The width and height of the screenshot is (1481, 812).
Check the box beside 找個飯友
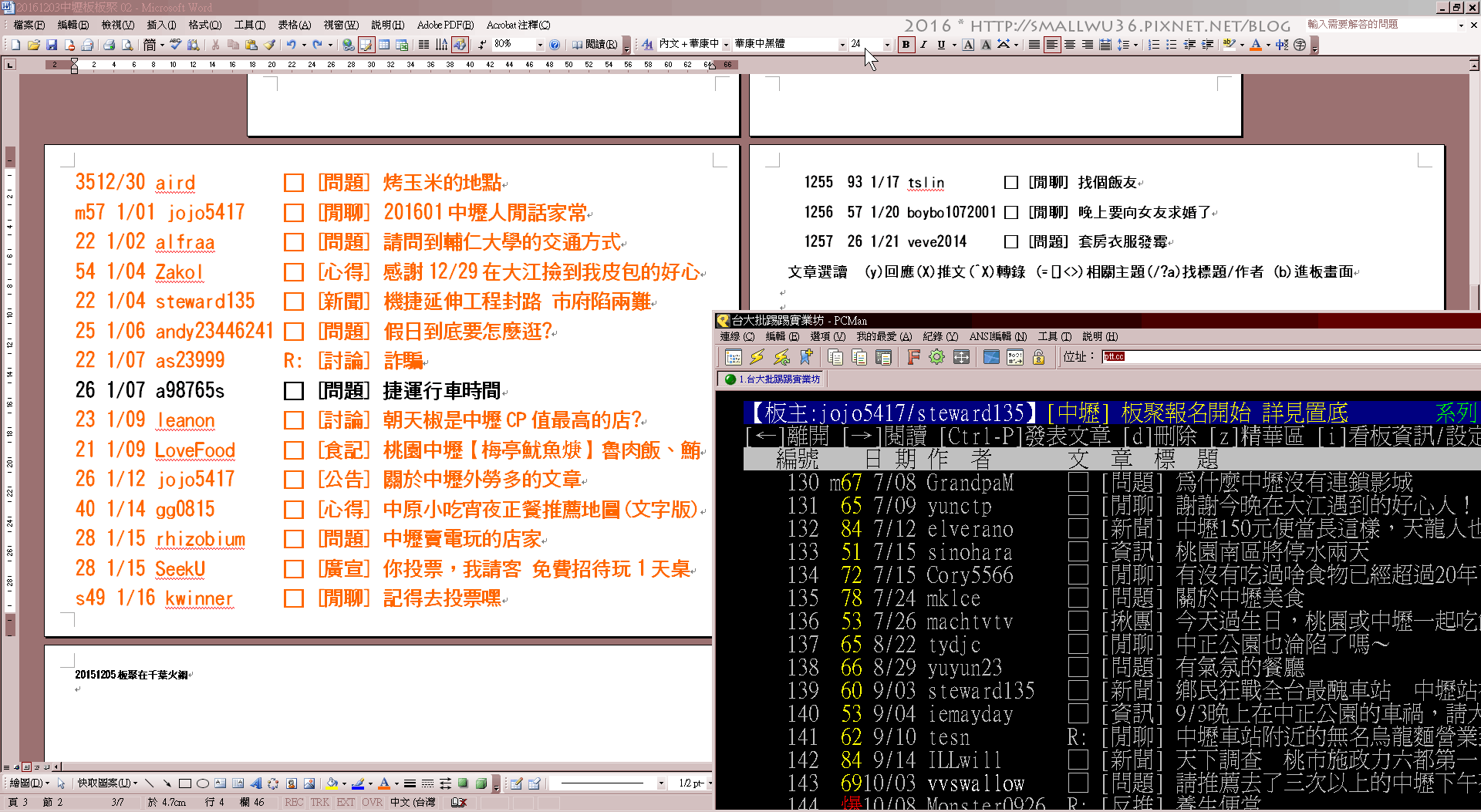(1011, 183)
